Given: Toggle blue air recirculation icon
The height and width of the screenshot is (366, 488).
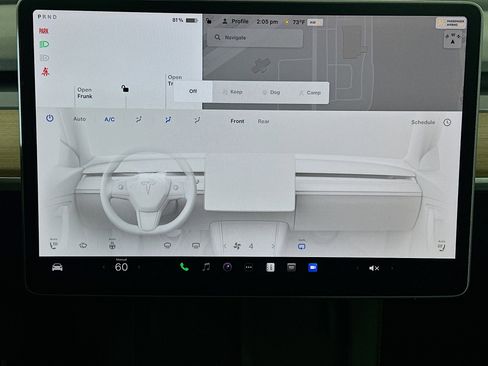Looking at the screenshot, I should click(x=301, y=246).
